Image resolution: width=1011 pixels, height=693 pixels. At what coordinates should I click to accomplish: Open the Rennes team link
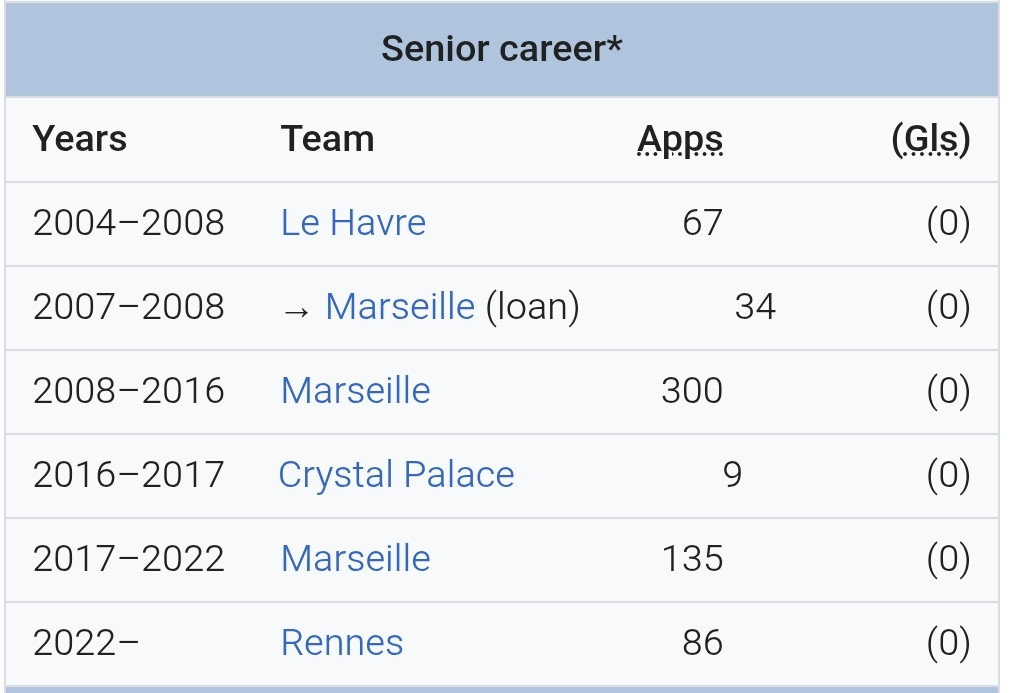click(342, 643)
